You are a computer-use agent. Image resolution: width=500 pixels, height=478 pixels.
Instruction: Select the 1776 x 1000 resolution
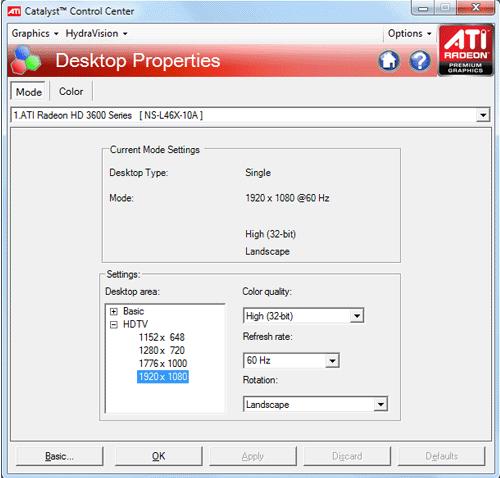point(163,363)
